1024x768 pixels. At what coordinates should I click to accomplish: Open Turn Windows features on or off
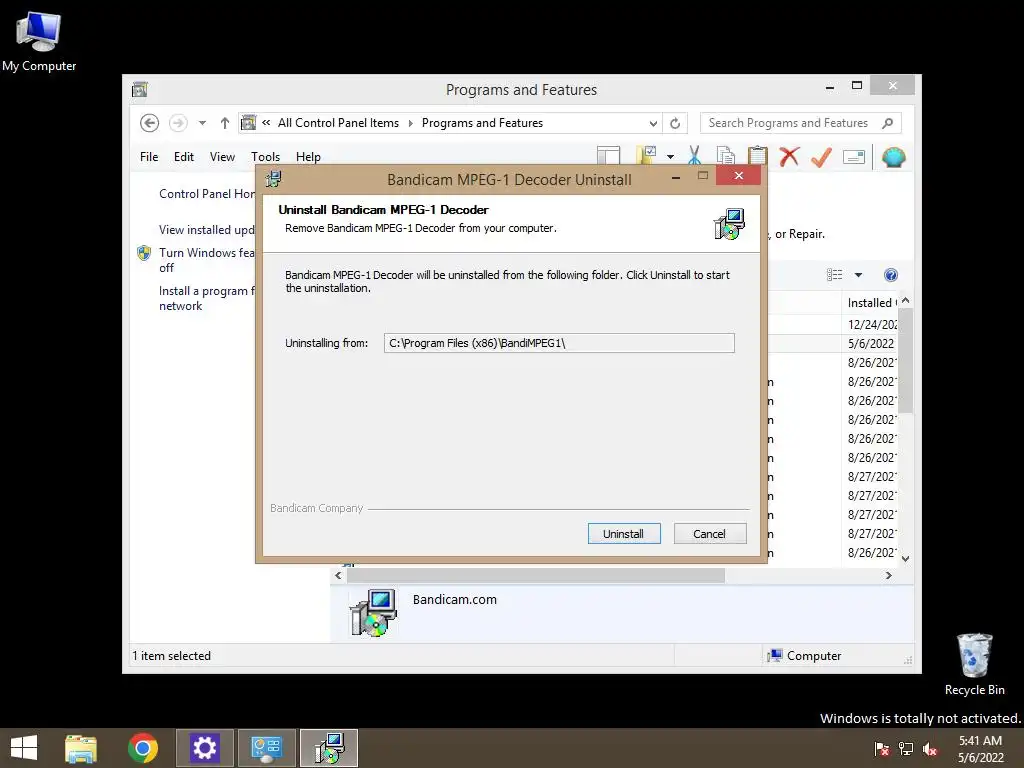click(207, 260)
